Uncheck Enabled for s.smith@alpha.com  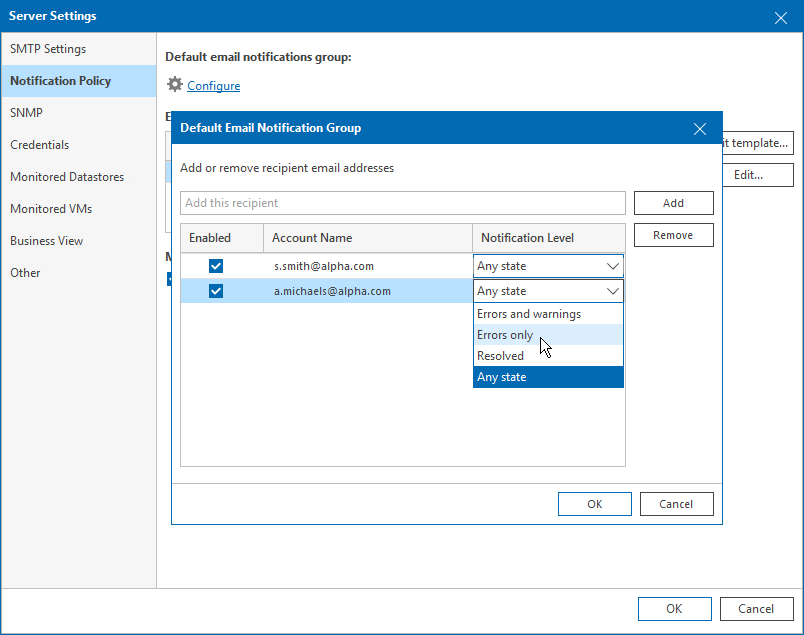216,266
